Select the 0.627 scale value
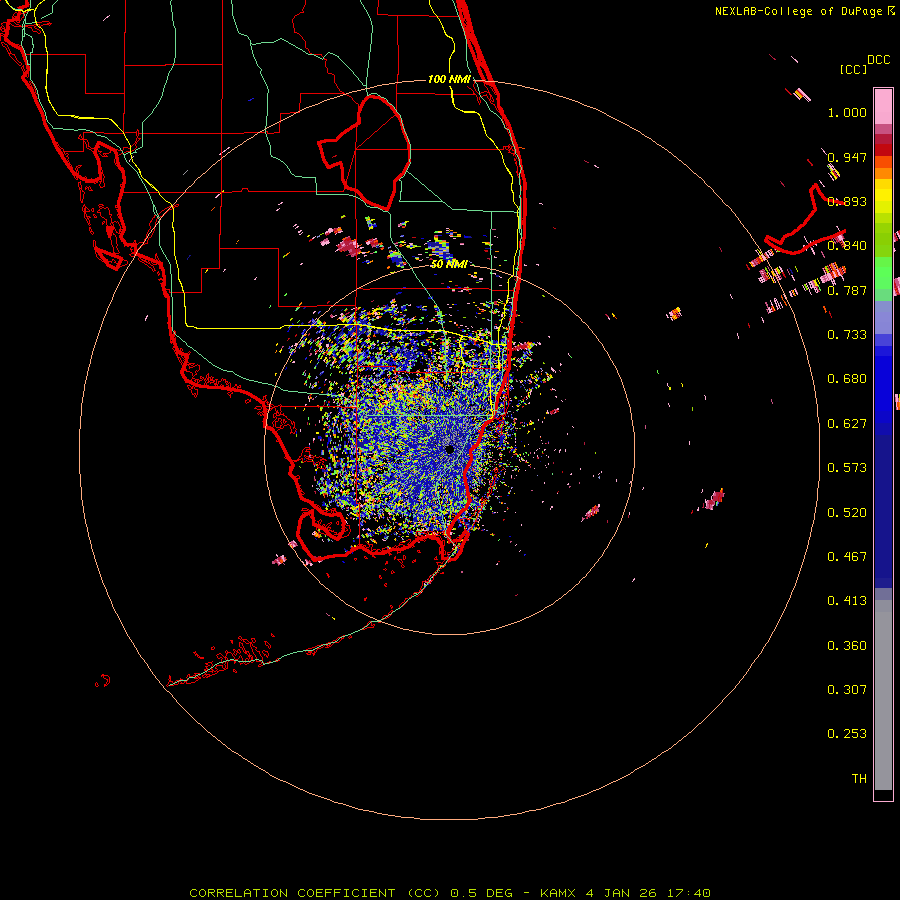Image resolution: width=900 pixels, height=900 pixels. (x=847, y=424)
